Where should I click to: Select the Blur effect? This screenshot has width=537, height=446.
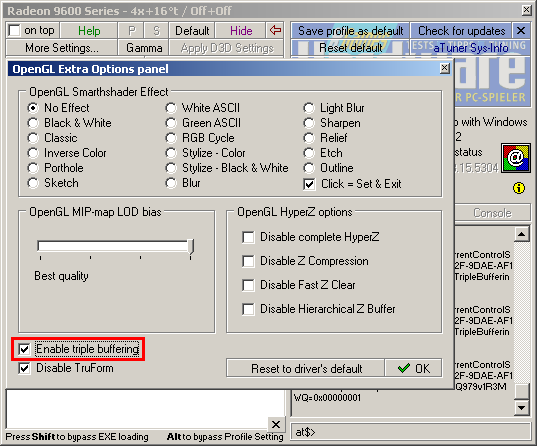pyautogui.click(x=171, y=183)
